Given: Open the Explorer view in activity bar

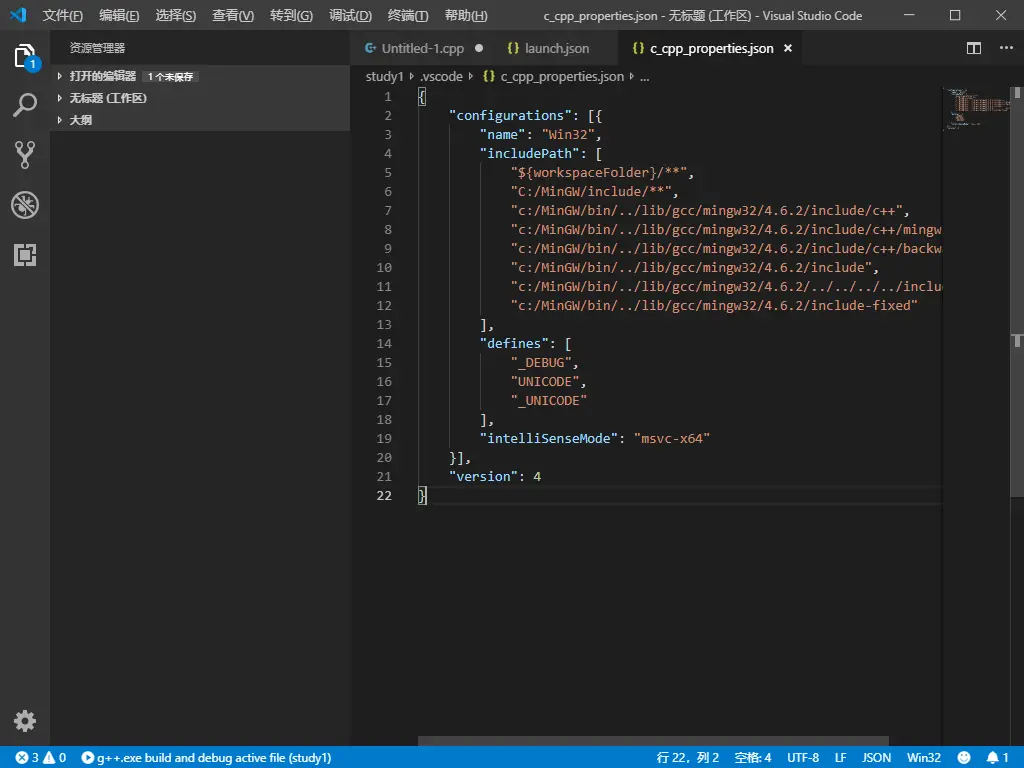Looking at the screenshot, I should click(25, 56).
